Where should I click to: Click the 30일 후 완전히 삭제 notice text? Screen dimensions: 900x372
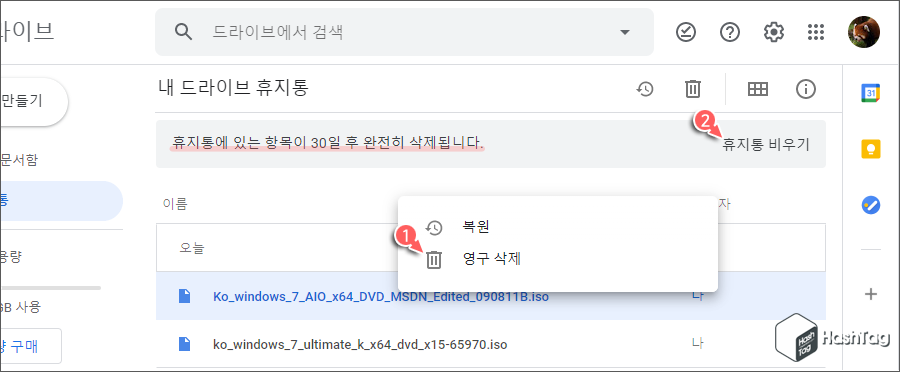pyautogui.click(x=327, y=142)
